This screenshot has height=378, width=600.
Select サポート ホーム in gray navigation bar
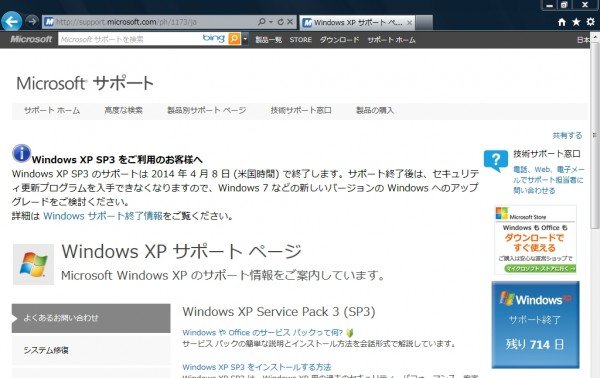(52, 111)
